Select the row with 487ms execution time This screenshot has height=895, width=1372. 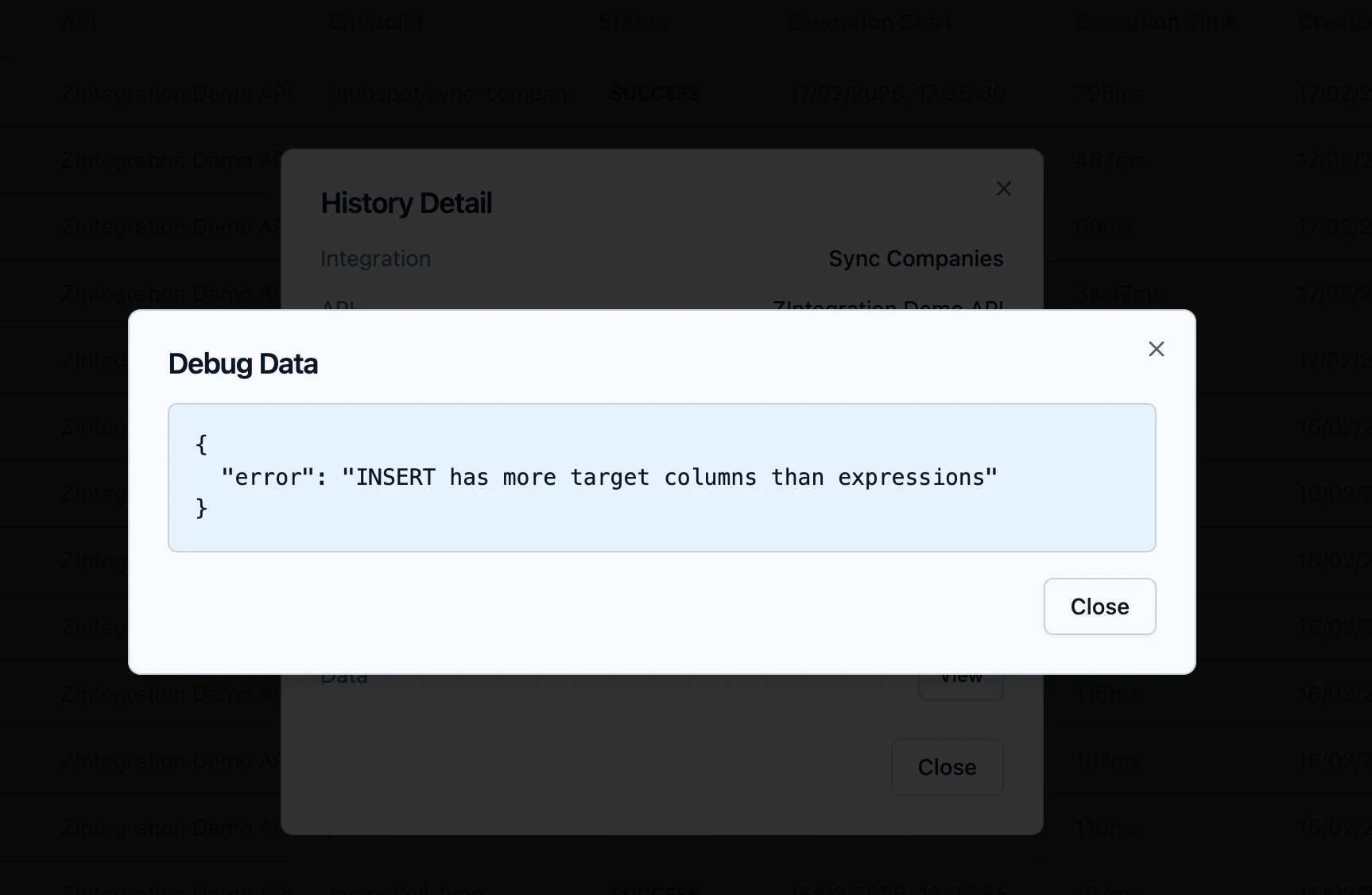[x=1110, y=161]
